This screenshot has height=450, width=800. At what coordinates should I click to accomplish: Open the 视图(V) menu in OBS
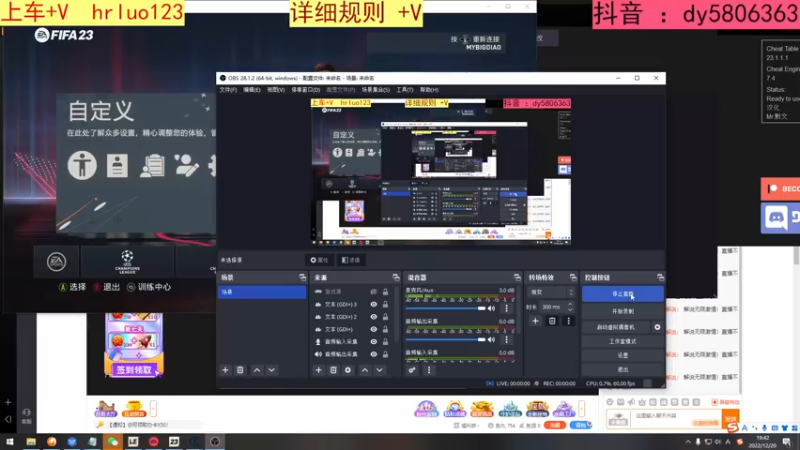[x=276, y=90]
